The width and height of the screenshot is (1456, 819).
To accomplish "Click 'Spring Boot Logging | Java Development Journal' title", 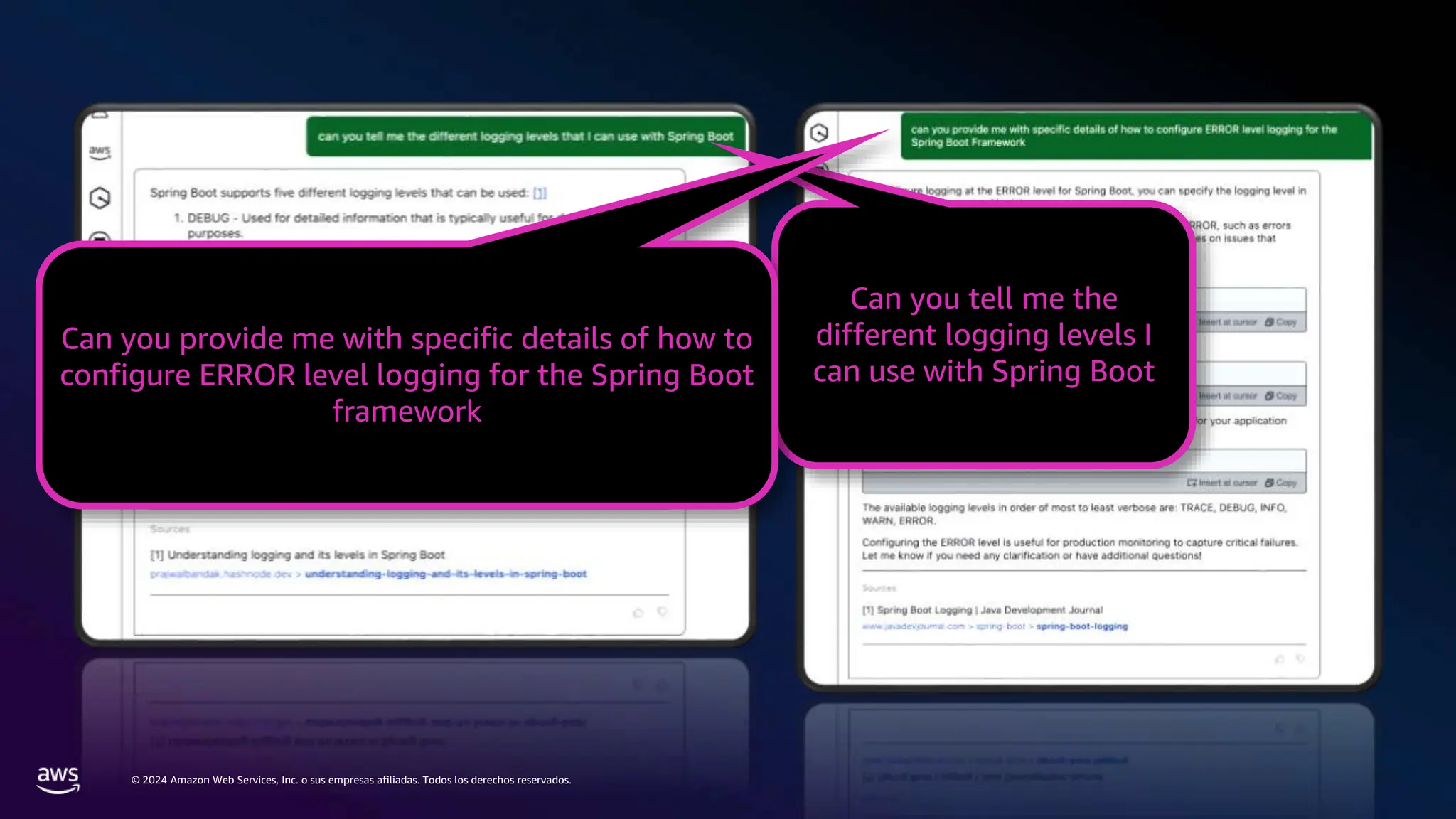I will [x=990, y=610].
